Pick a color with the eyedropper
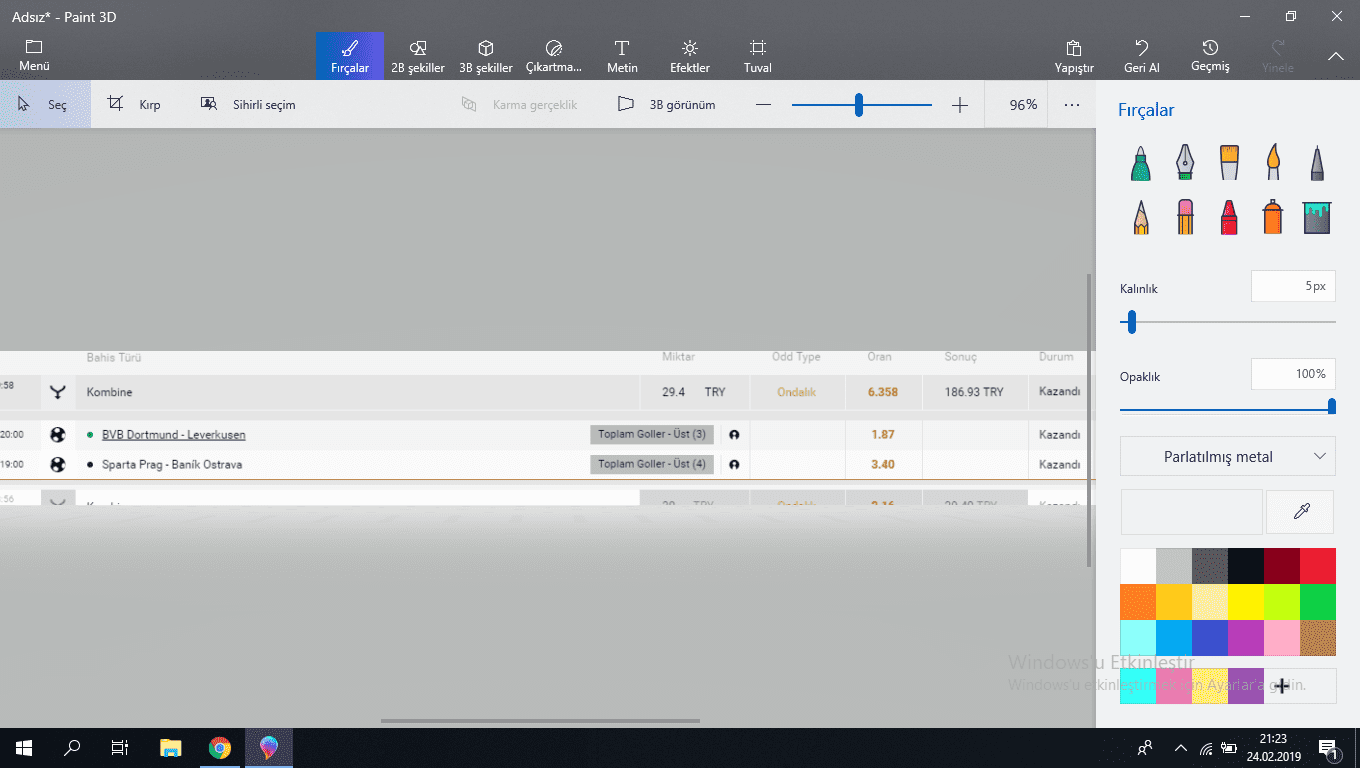The width and height of the screenshot is (1360, 768). pyautogui.click(x=1301, y=512)
